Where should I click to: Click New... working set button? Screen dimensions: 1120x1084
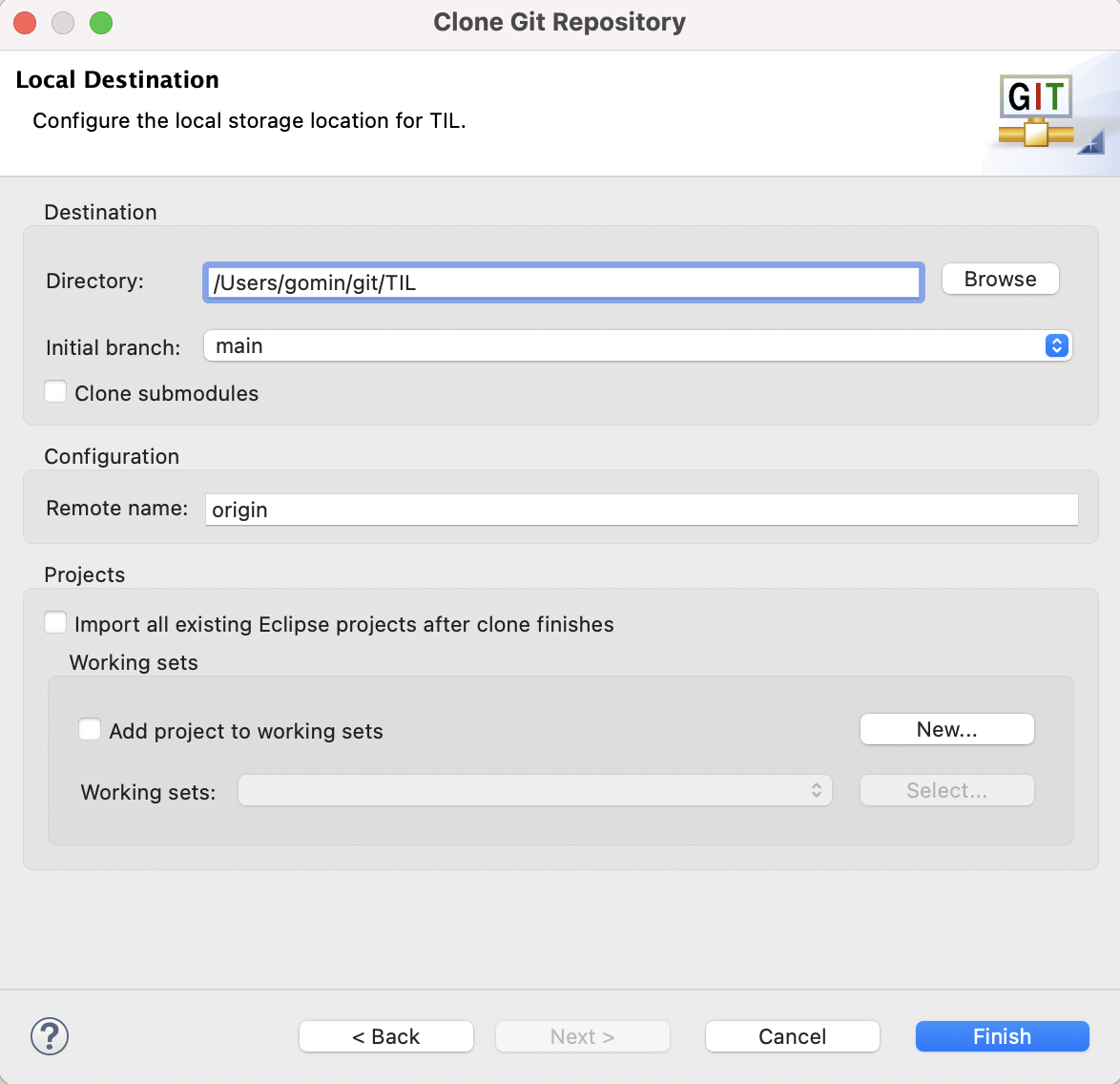point(946,729)
